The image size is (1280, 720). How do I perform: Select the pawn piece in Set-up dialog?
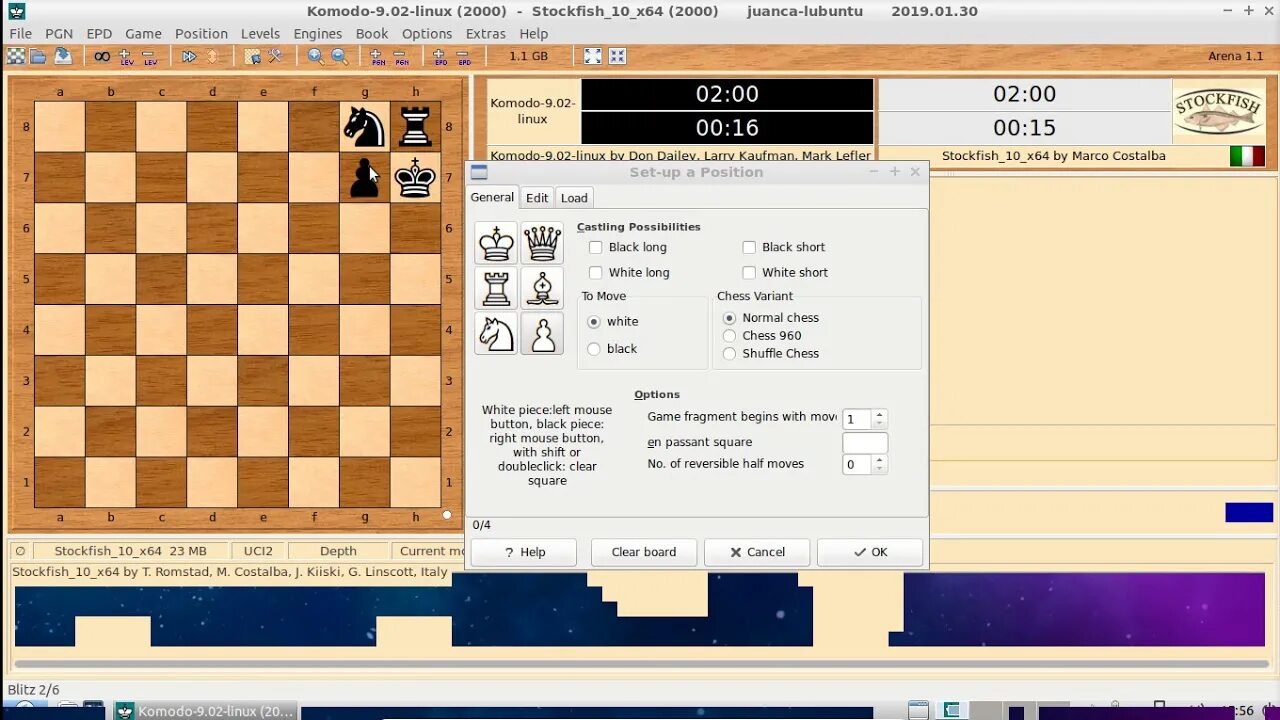pos(542,333)
